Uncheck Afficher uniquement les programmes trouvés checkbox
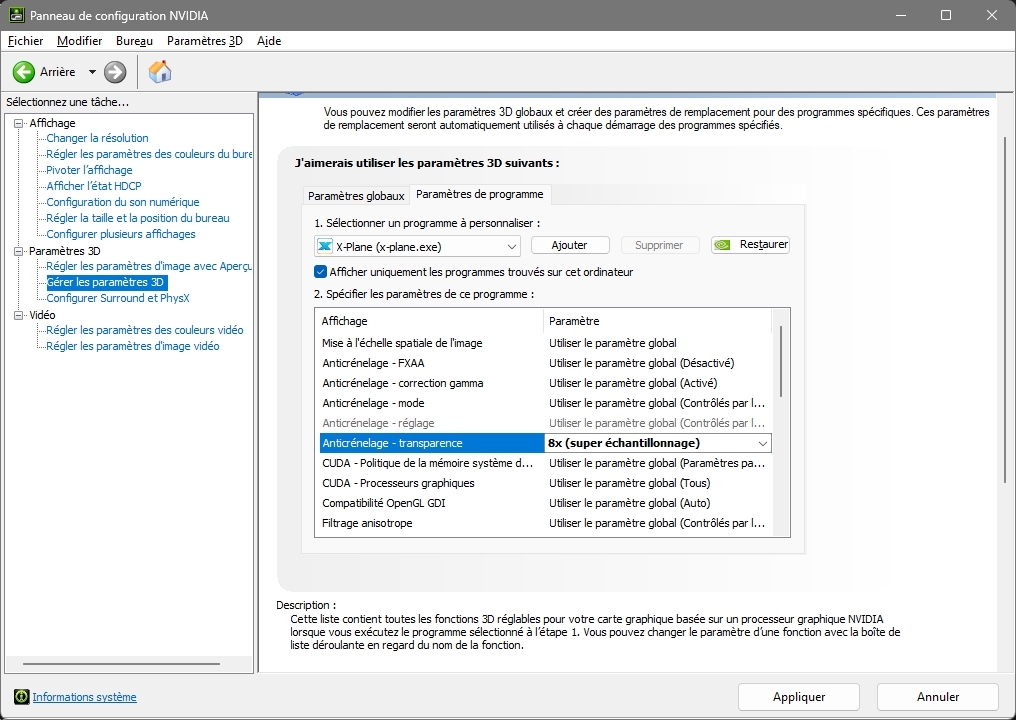This screenshot has width=1016, height=720. point(320,272)
